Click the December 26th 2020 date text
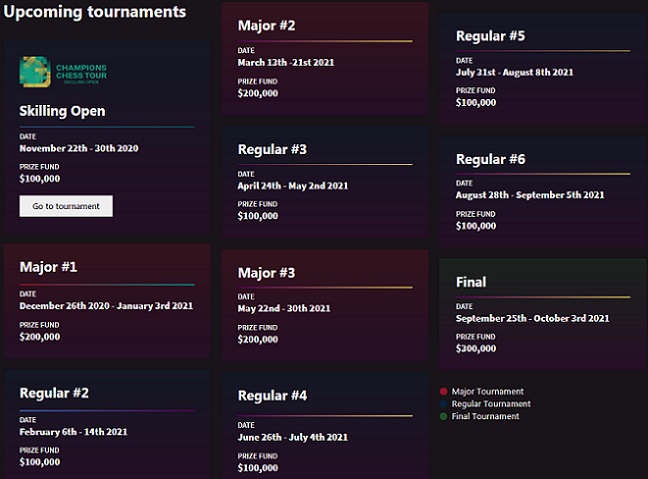 (64, 306)
